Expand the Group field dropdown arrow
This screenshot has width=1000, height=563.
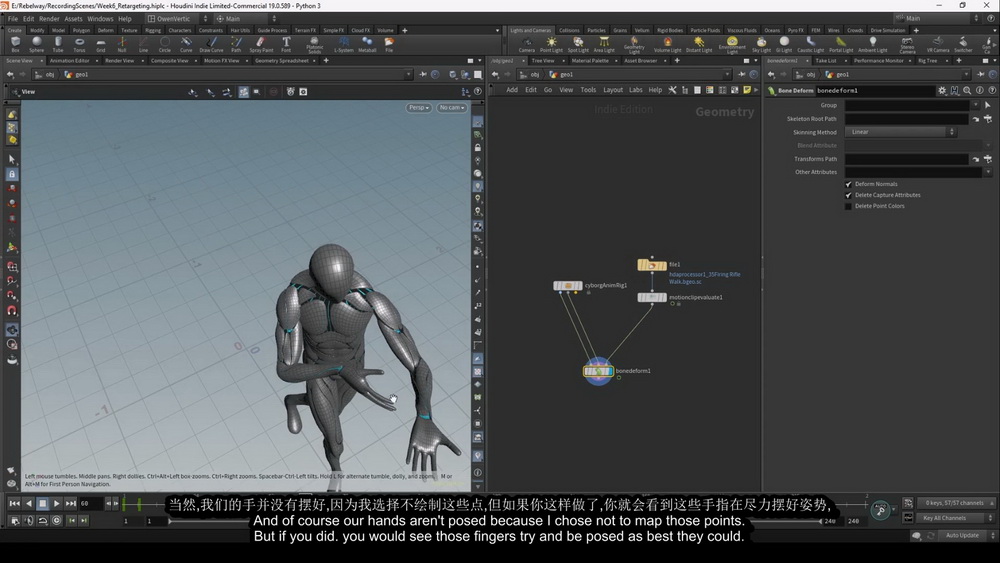point(975,105)
